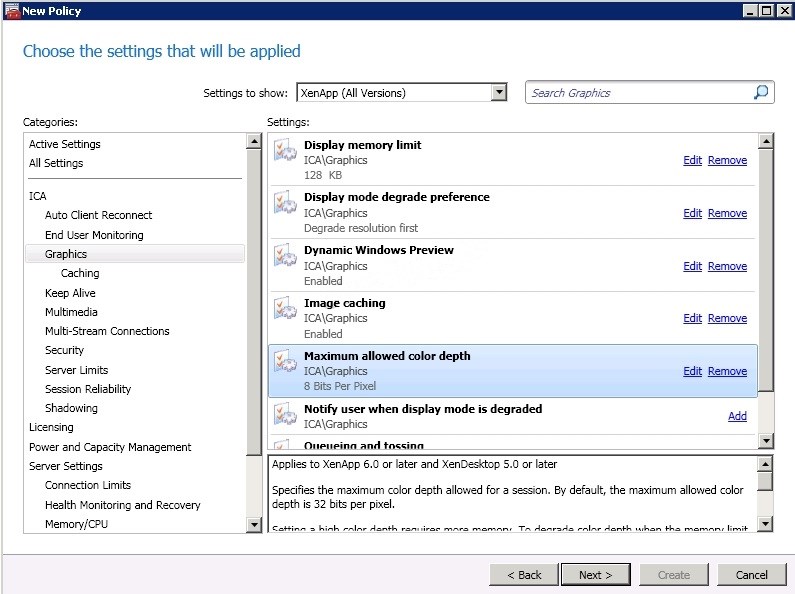This screenshot has height=594, width=795.
Task: Click the Maximum allowed color depth icon
Action: click(x=285, y=361)
